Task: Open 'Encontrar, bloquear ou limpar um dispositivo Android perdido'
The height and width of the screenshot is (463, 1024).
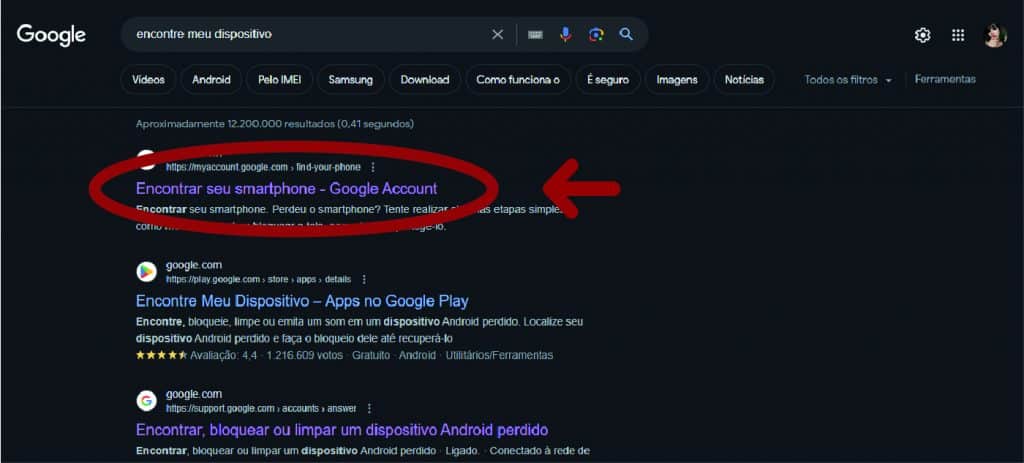Action: (x=342, y=430)
